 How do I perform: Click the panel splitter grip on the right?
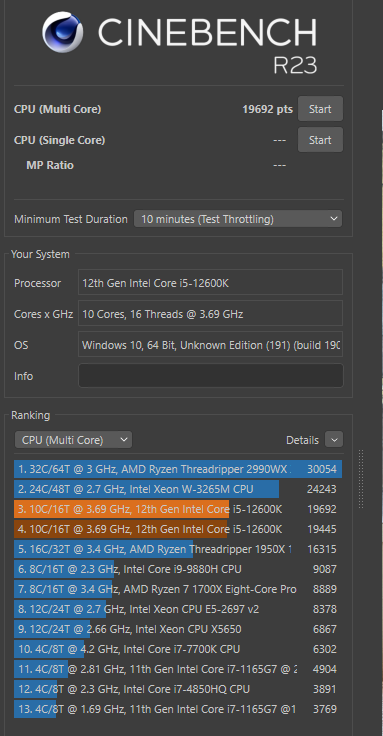361,479
